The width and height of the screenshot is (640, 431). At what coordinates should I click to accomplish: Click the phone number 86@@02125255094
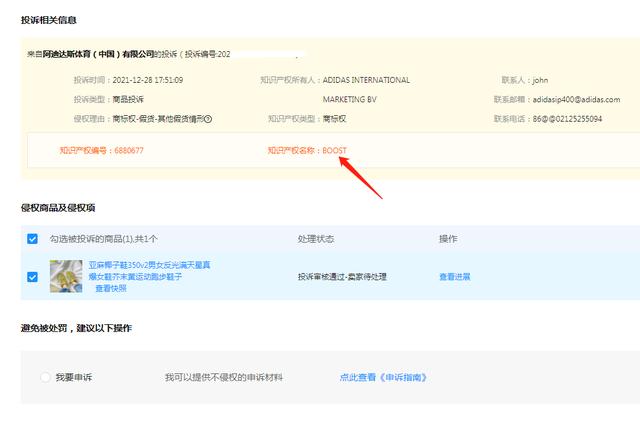pyautogui.click(x=567, y=119)
